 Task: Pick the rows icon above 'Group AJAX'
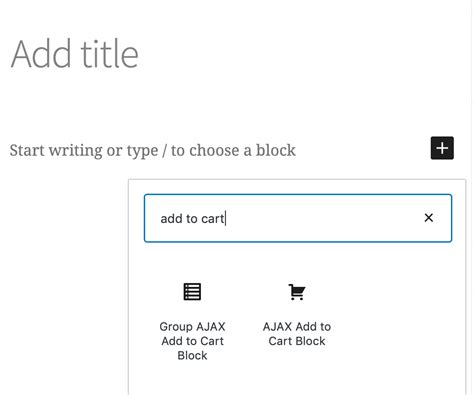pos(192,292)
